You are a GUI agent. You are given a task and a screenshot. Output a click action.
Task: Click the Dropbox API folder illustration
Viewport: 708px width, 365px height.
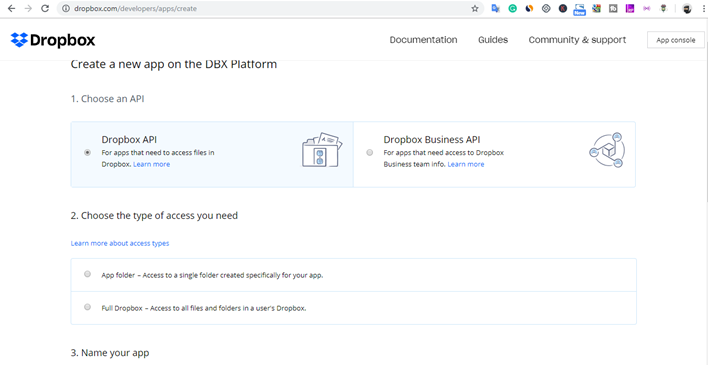(x=322, y=150)
